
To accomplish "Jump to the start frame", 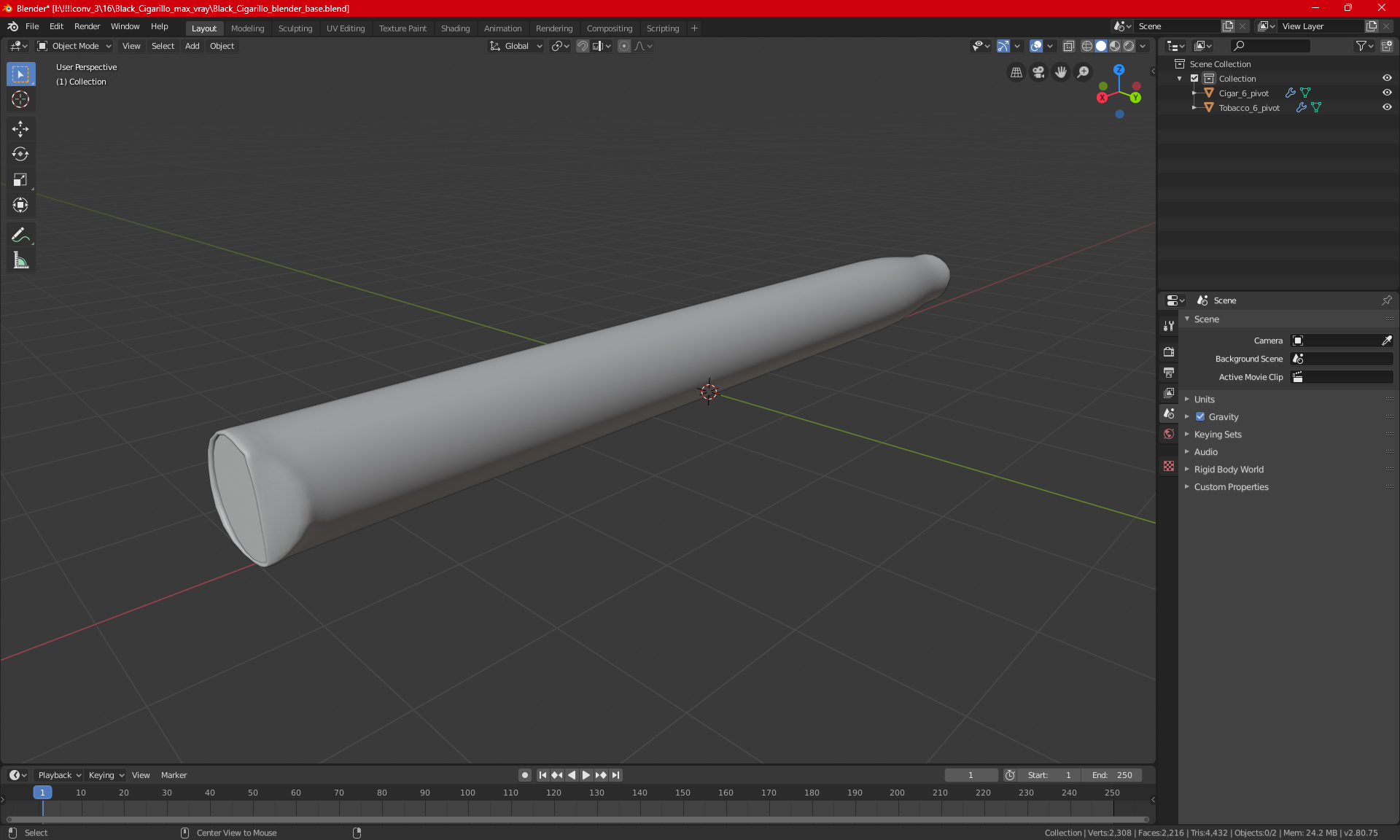I will point(542,775).
